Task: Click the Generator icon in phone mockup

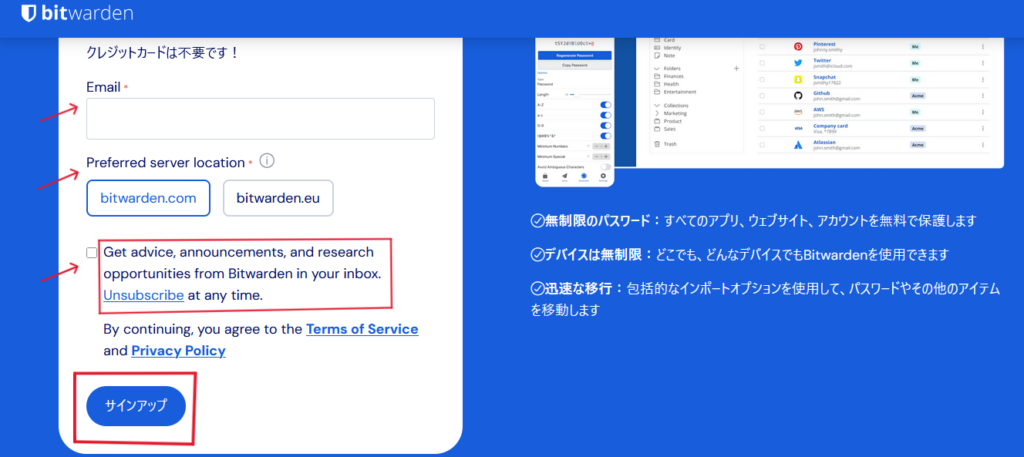Action: pyautogui.click(x=584, y=176)
